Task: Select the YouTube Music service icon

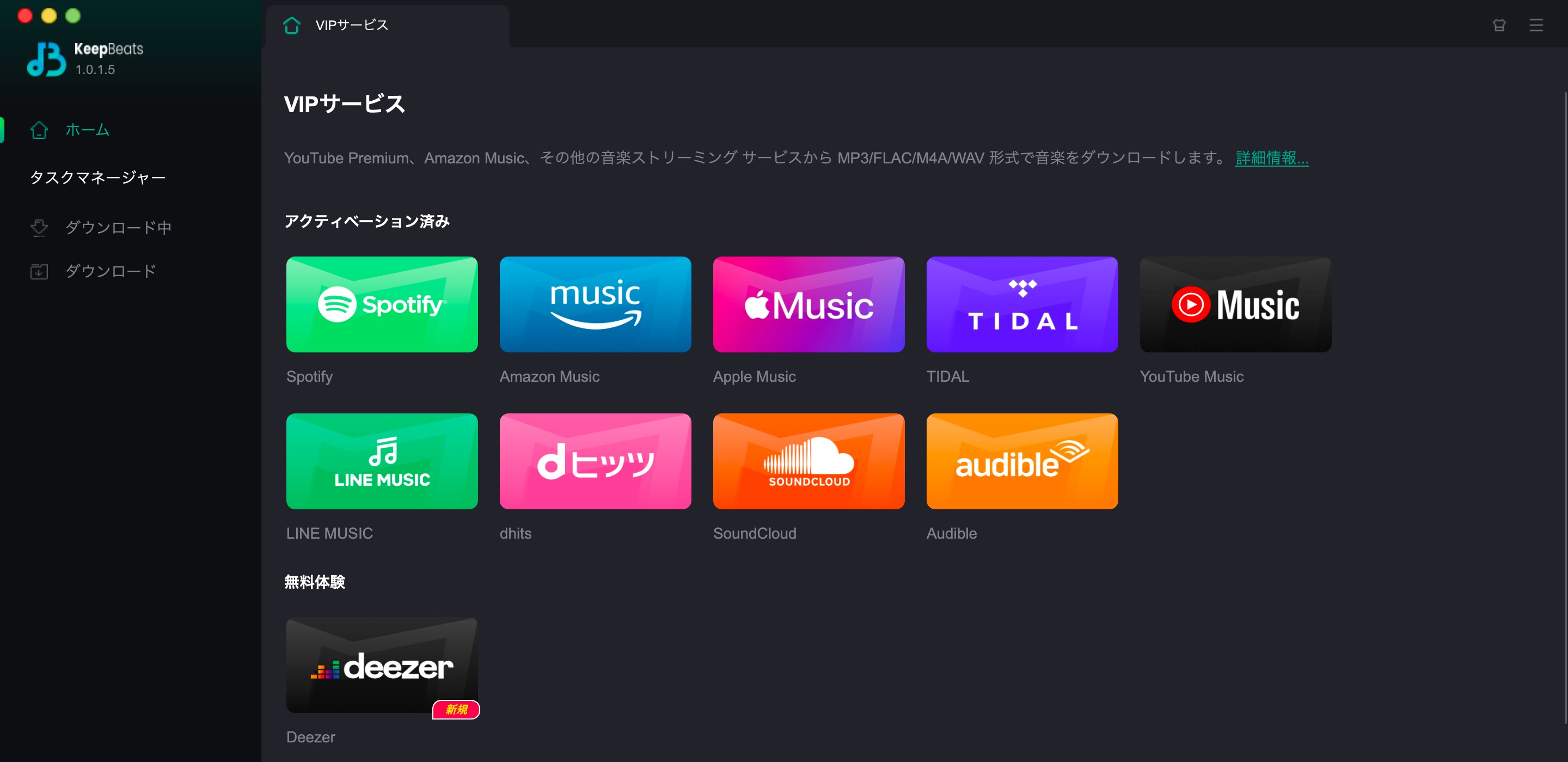Action: point(1235,304)
